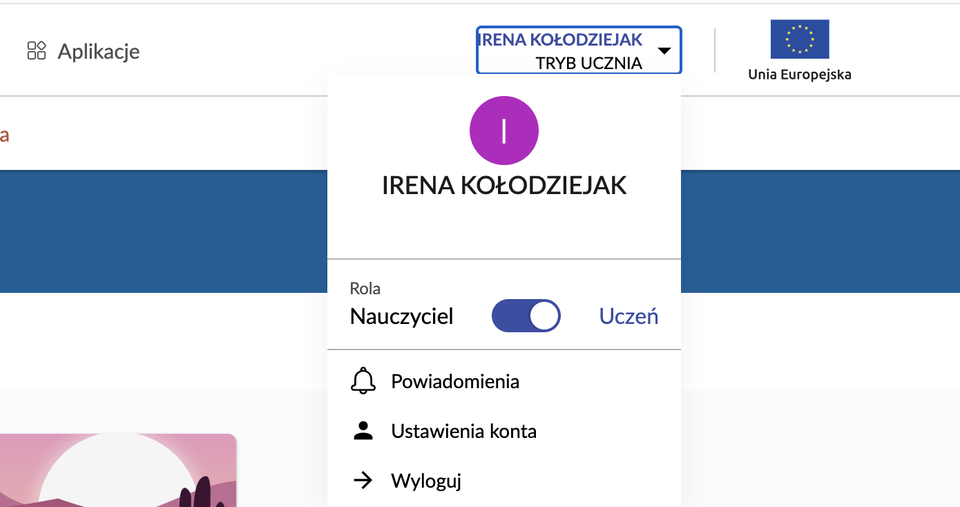Click the European Union flag icon
The image size is (960, 507).
[799, 39]
